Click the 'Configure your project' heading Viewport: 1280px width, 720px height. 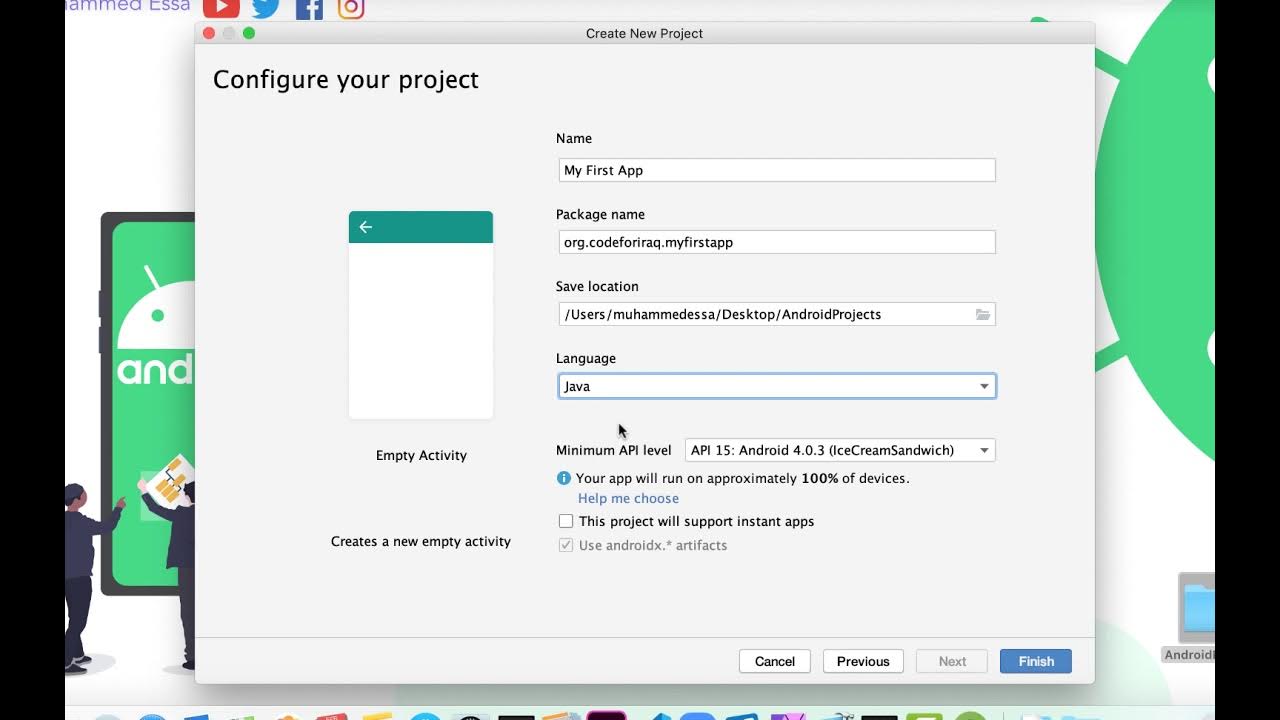[x=346, y=80]
